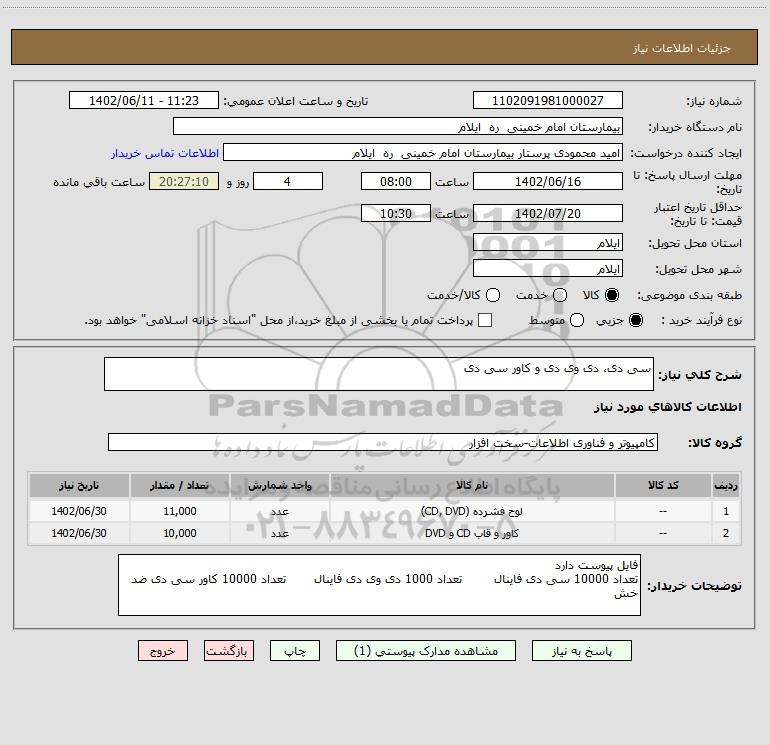Click quantity cell 11,000
The width and height of the screenshot is (770, 745).
coord(180,511)
